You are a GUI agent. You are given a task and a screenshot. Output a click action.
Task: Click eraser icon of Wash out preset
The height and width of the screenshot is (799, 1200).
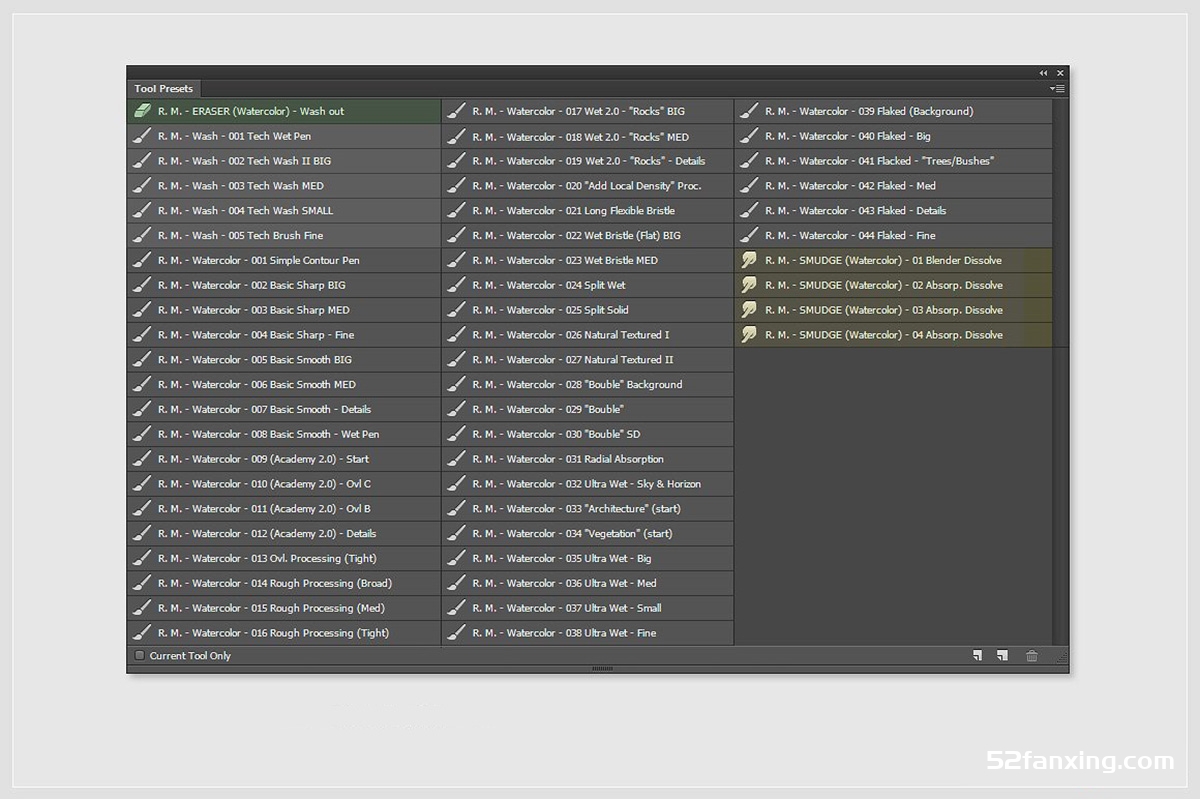click(x=142, y=111)
